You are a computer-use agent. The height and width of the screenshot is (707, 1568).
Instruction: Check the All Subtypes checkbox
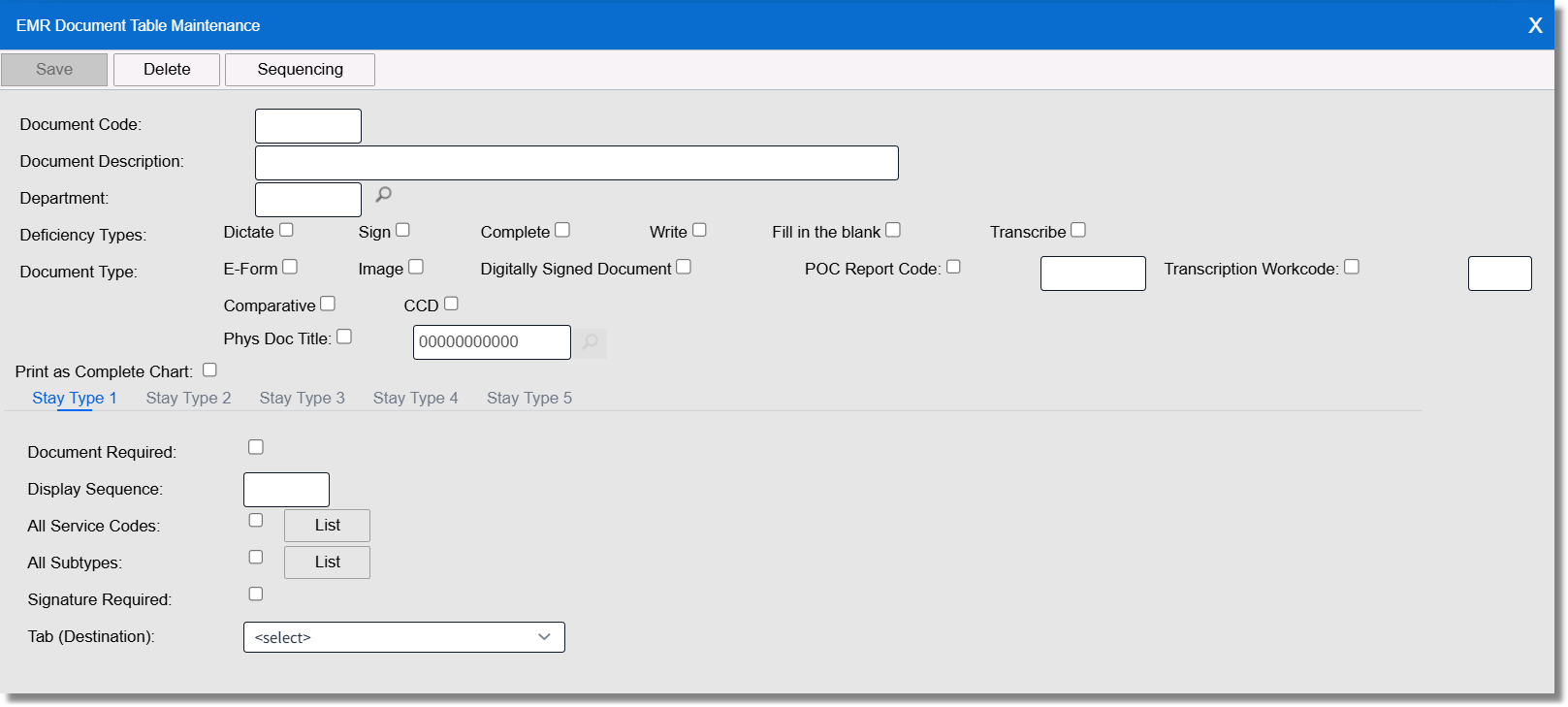point(256,557)
